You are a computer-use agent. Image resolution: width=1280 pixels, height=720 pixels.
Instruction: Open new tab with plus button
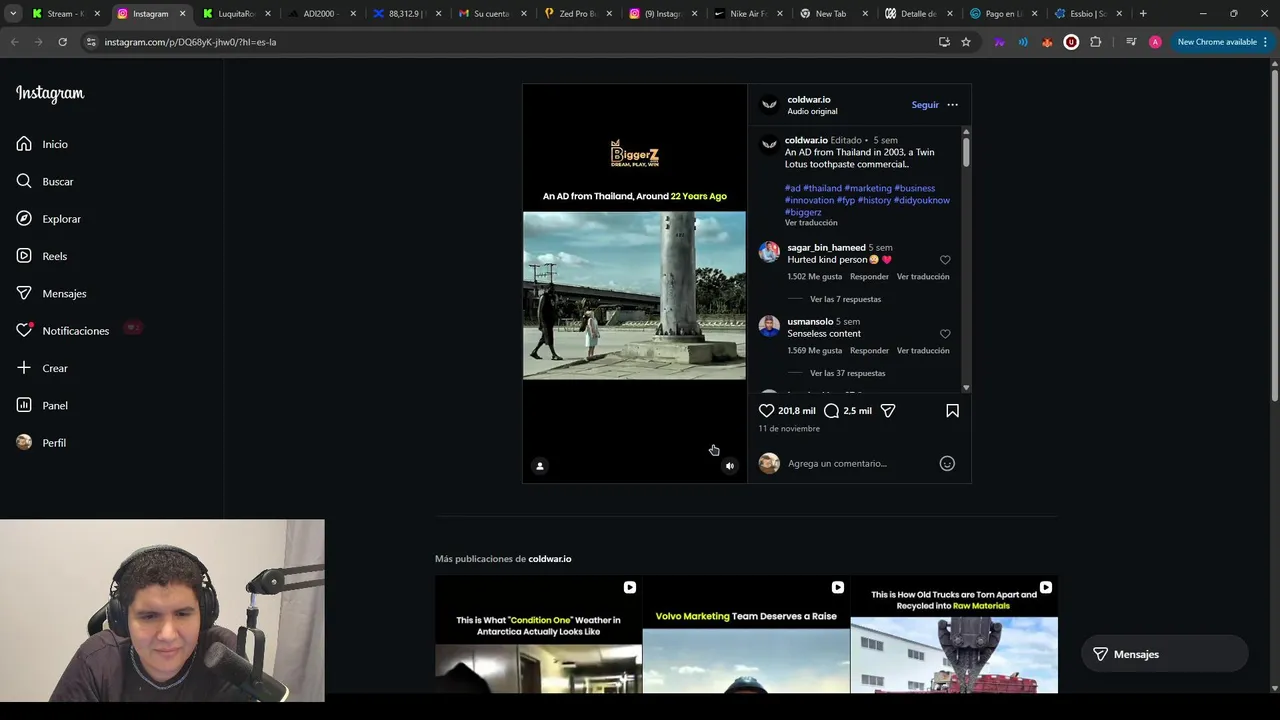coord(1143,14)
